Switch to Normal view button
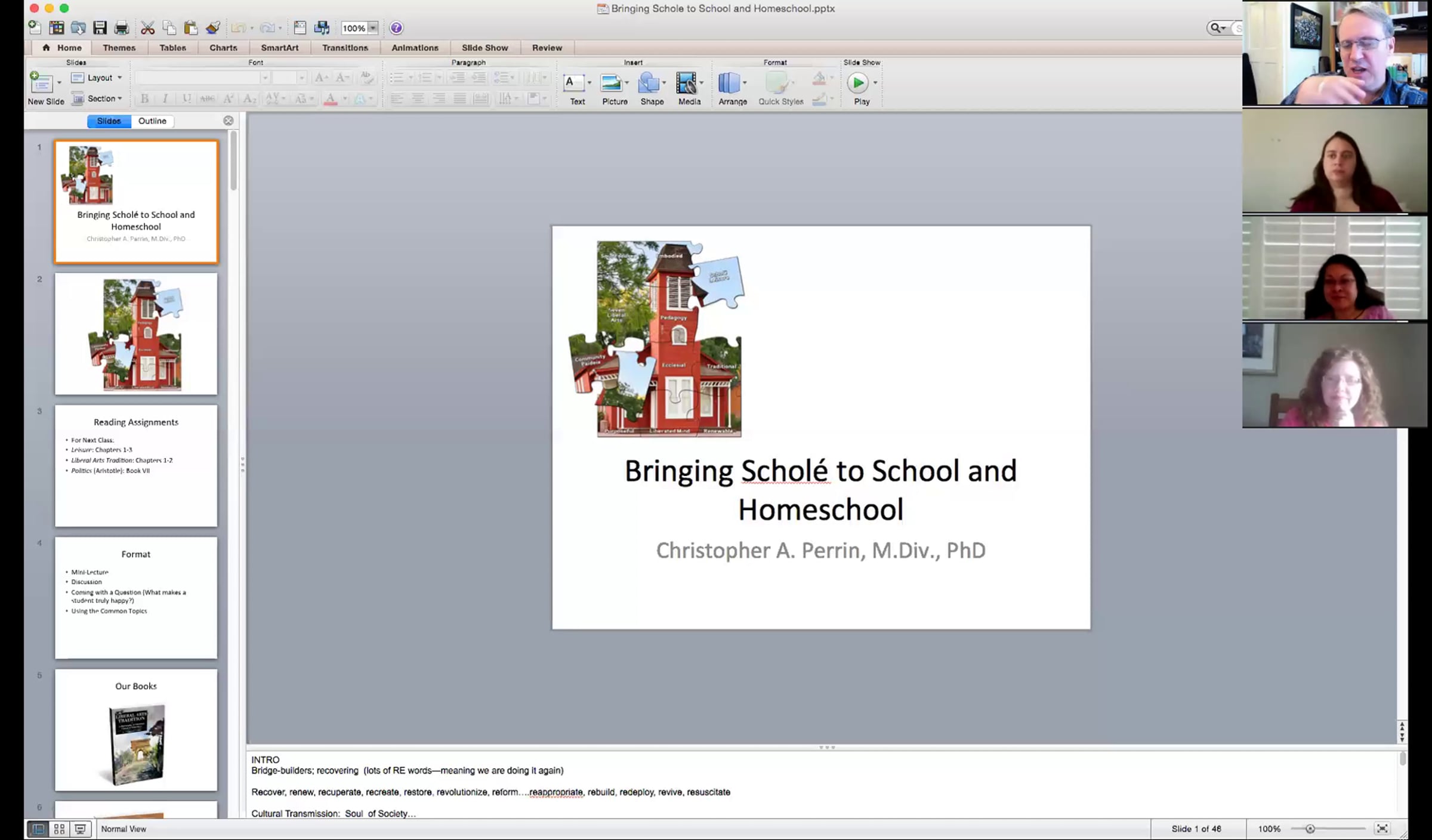 38,829
